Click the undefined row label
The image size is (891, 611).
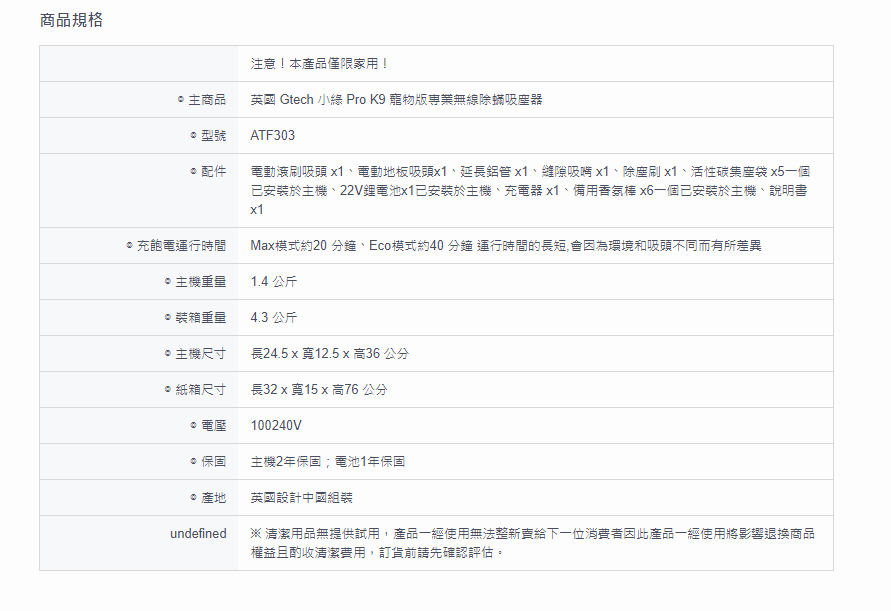click(x=198, y=534)
